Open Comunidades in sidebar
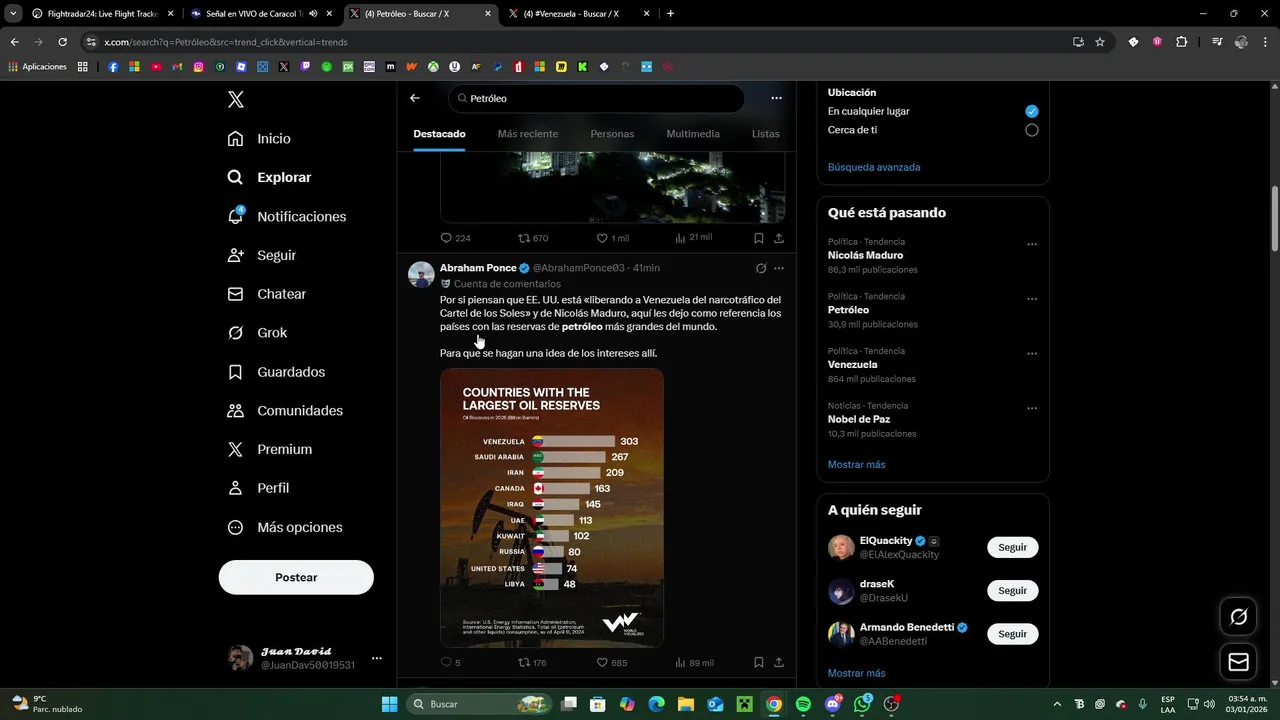The height and width of the screenshot is (720, 1280). (x=284, y=411)
